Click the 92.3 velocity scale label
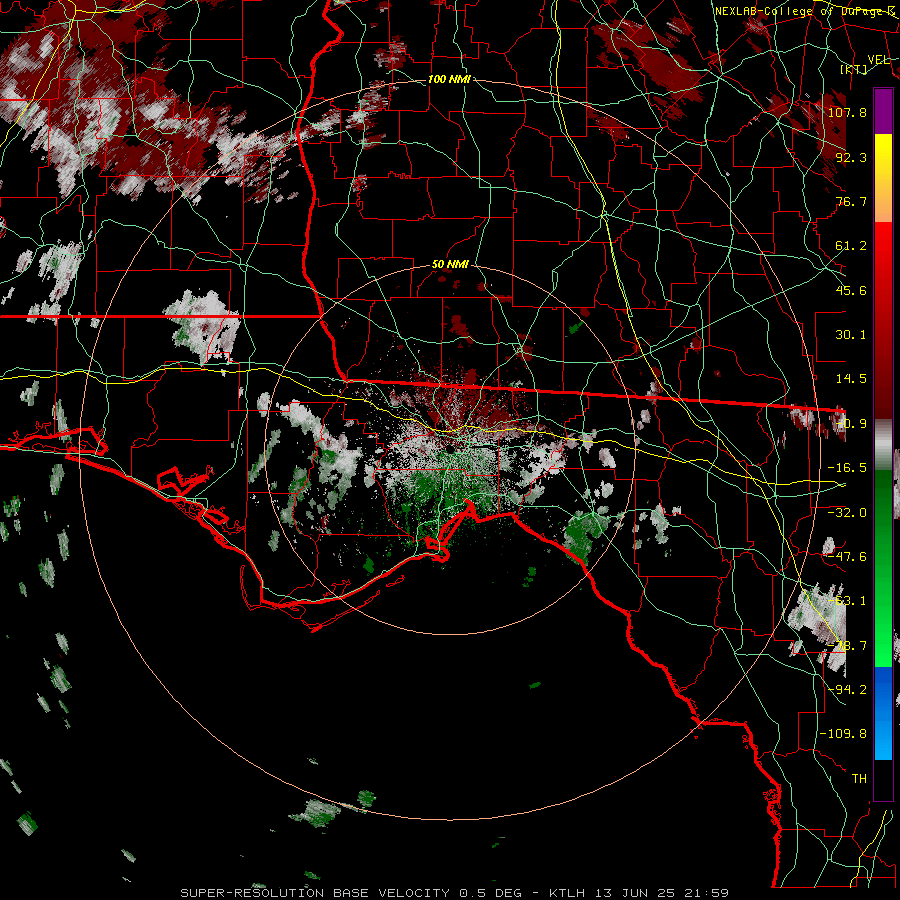Image resolution: width=900 pixels, height=900 pixels. (x=851, y=157)
